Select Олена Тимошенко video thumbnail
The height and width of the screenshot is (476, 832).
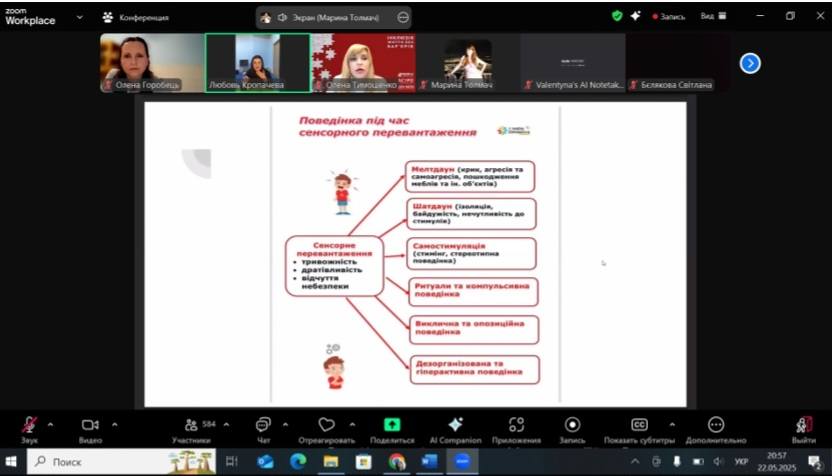point(363,62)
